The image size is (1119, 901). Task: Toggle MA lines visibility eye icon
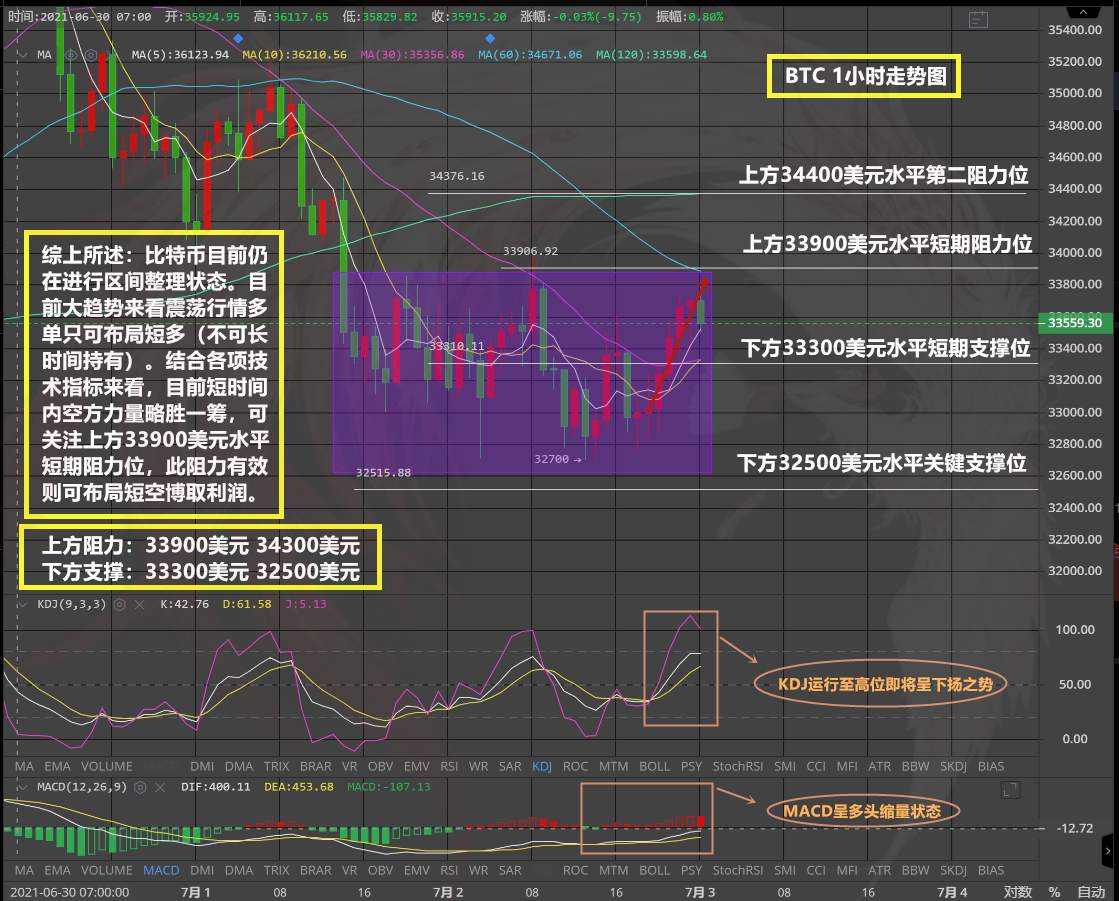click(x=70, y=55)
